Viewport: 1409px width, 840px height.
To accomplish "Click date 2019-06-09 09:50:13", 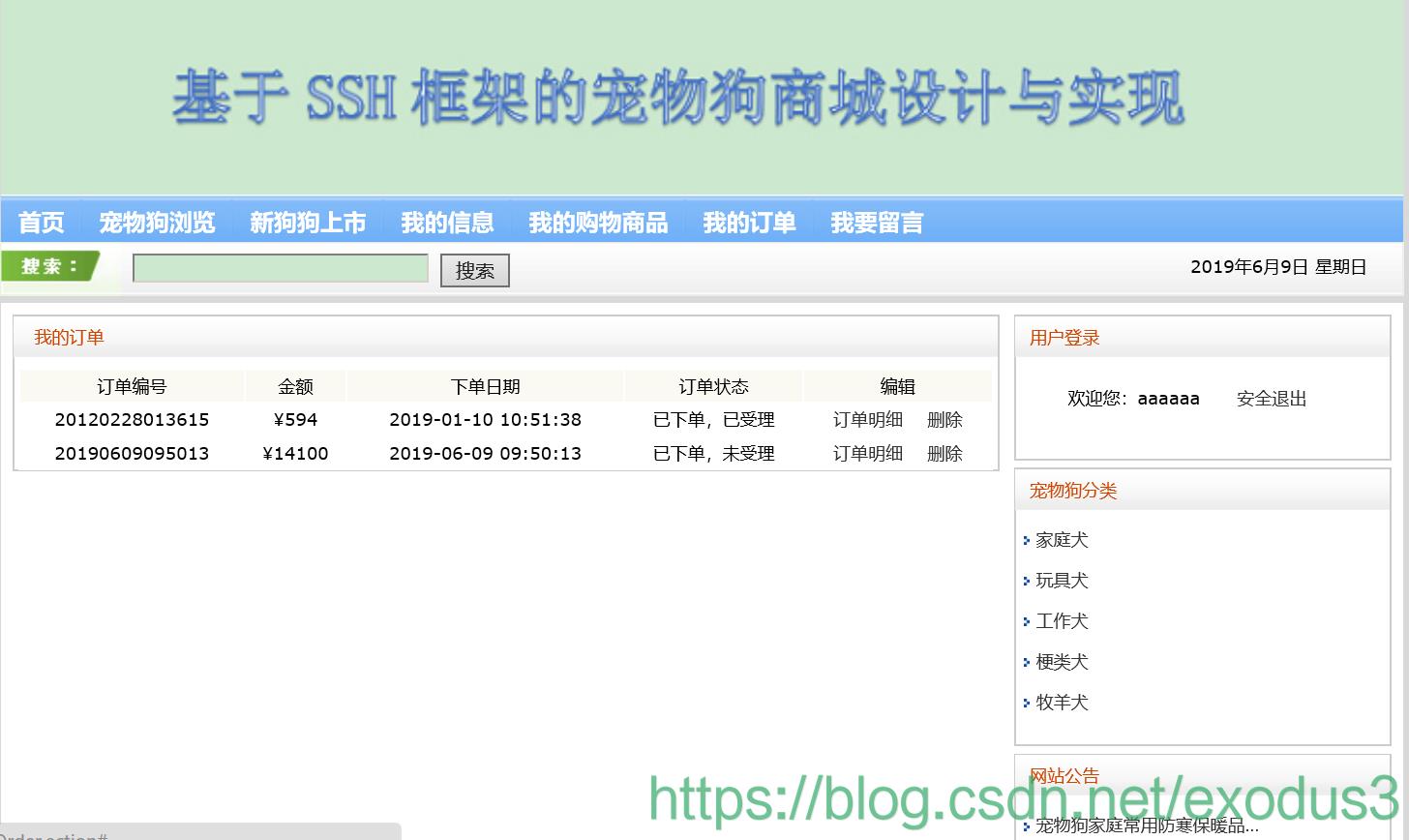I will click(485, 454).
